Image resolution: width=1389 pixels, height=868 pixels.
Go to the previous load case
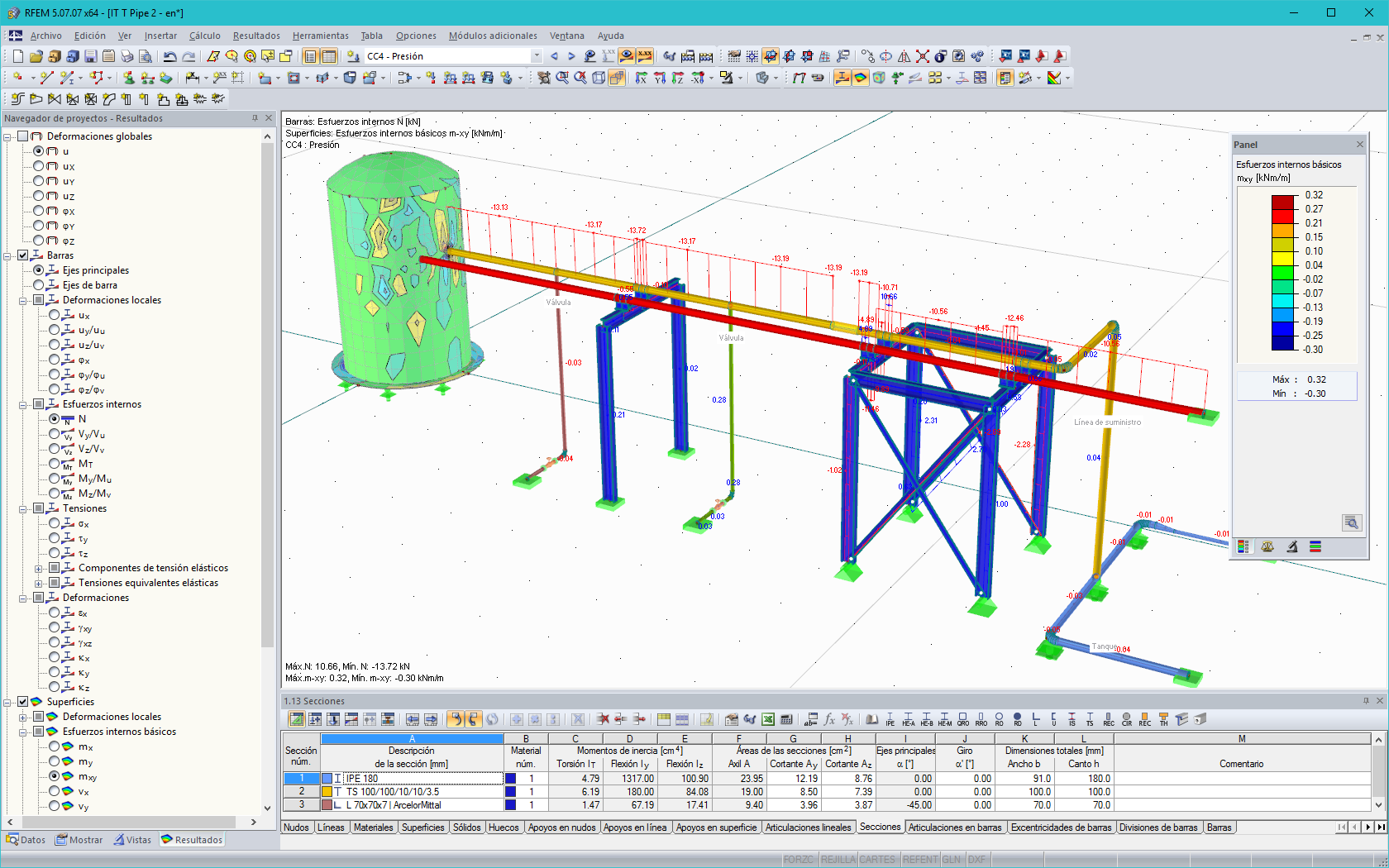(554, 56)
